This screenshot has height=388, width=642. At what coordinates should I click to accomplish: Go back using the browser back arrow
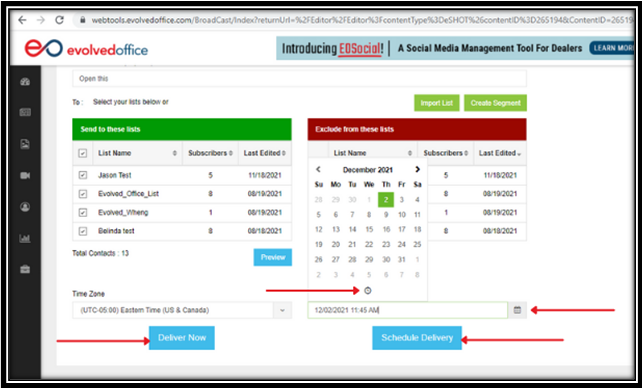point(22,20)
